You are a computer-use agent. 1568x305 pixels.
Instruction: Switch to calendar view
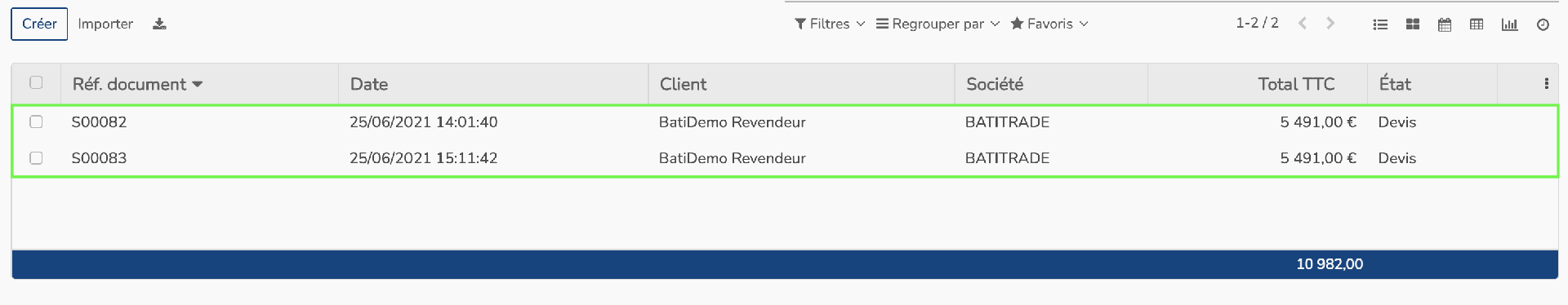(x=1445, y=24)
